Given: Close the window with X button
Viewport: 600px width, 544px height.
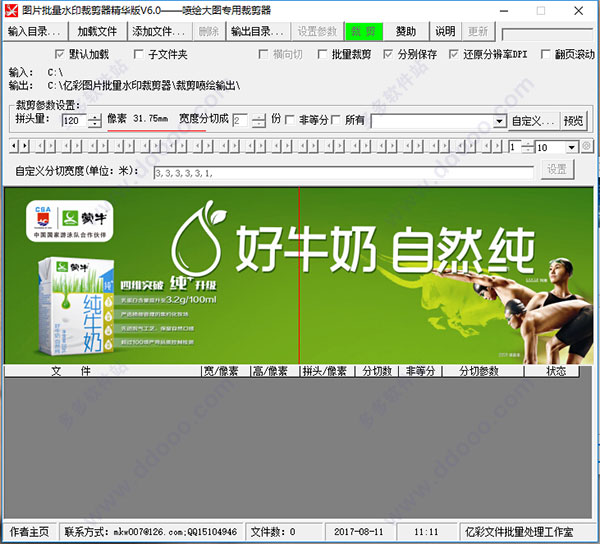Looking at the screenshot, I should [579, 11].
